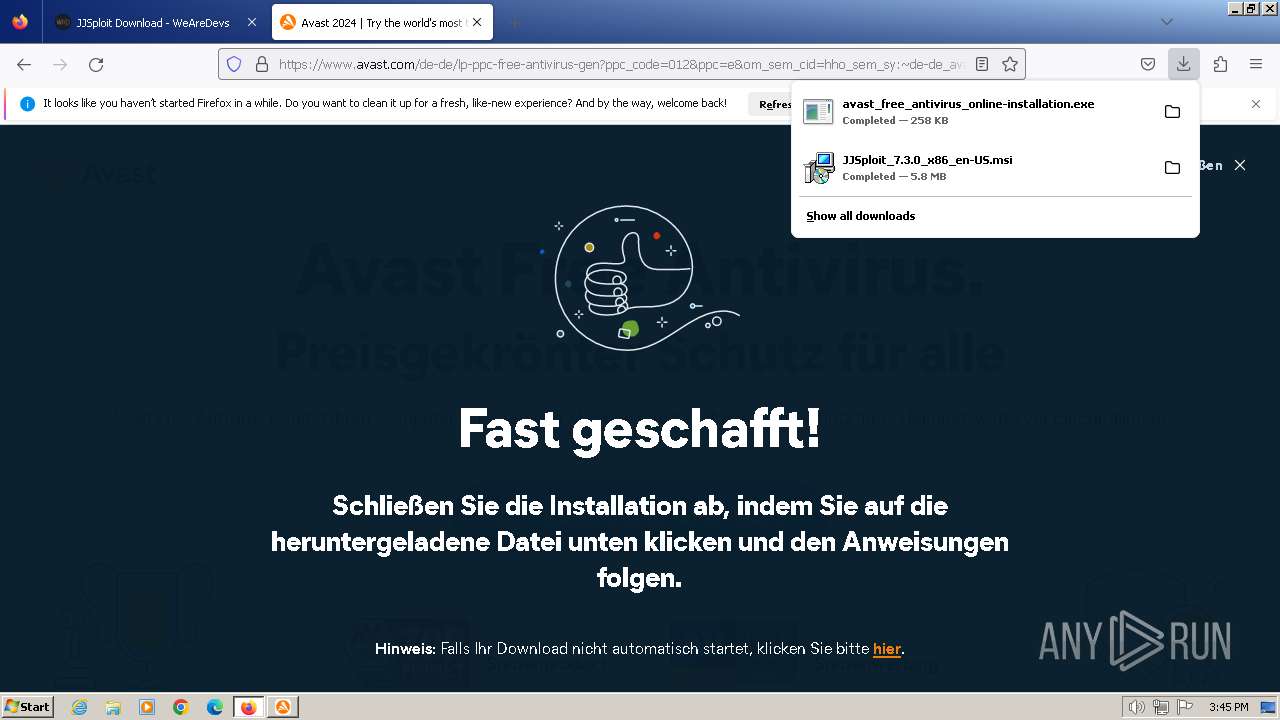
Task: Open the network tray icon
Action: click(1160, 707)
